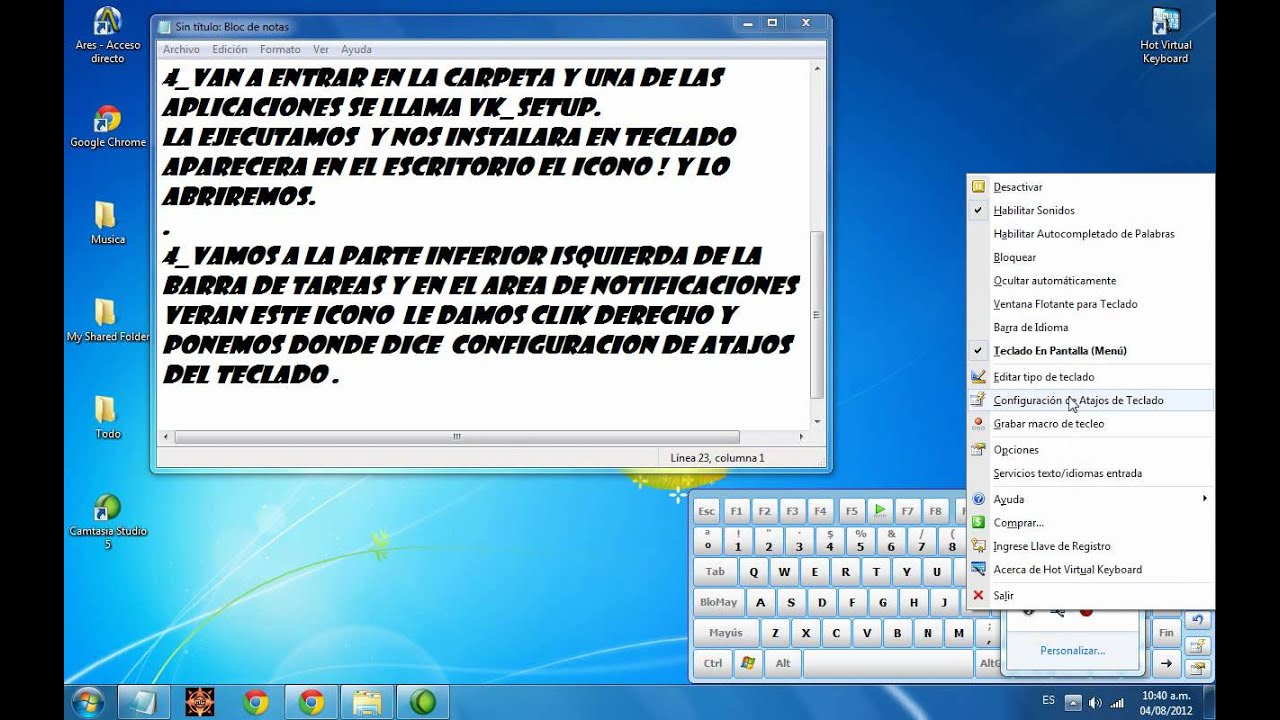1280x720 pixels.
Task: Click the volume speaker tray icon
Action: pyautogui.click(x=1095, y=702)
